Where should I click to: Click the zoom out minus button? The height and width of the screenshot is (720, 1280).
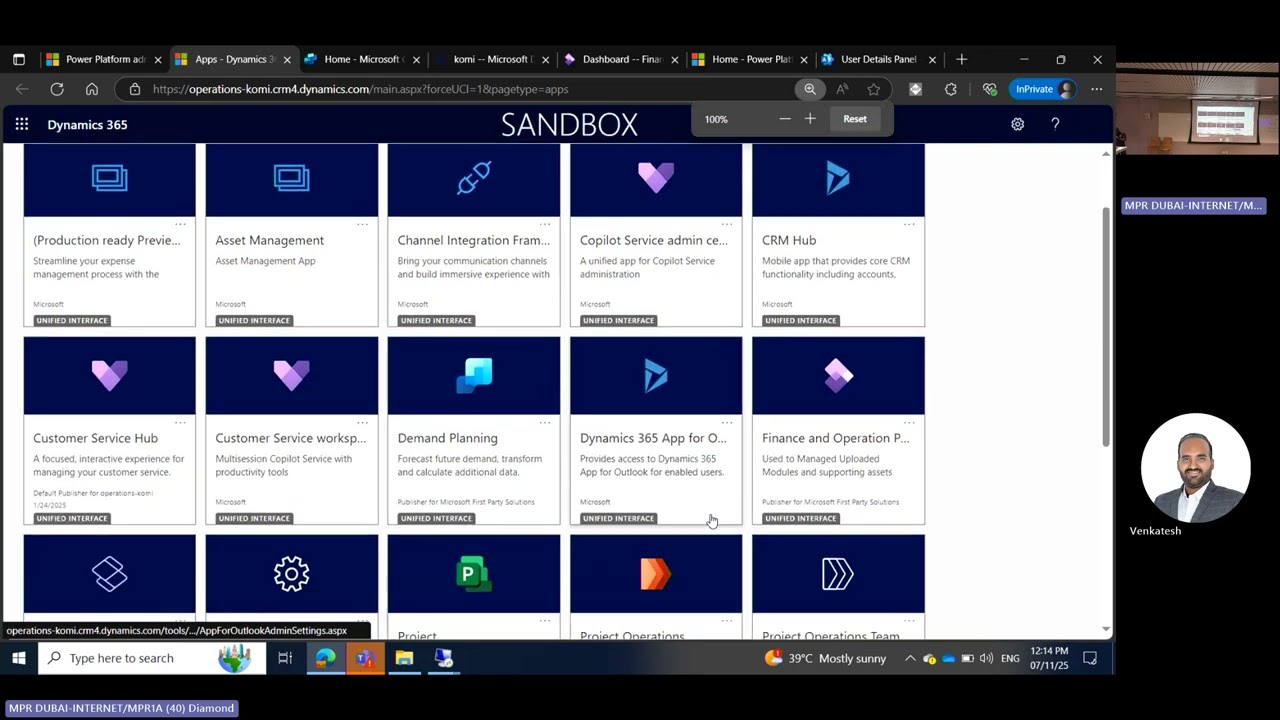[785, 119]
